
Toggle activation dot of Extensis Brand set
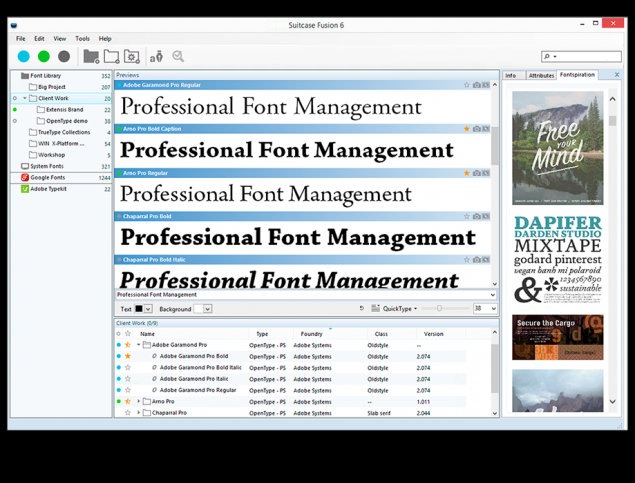(15, 110)
